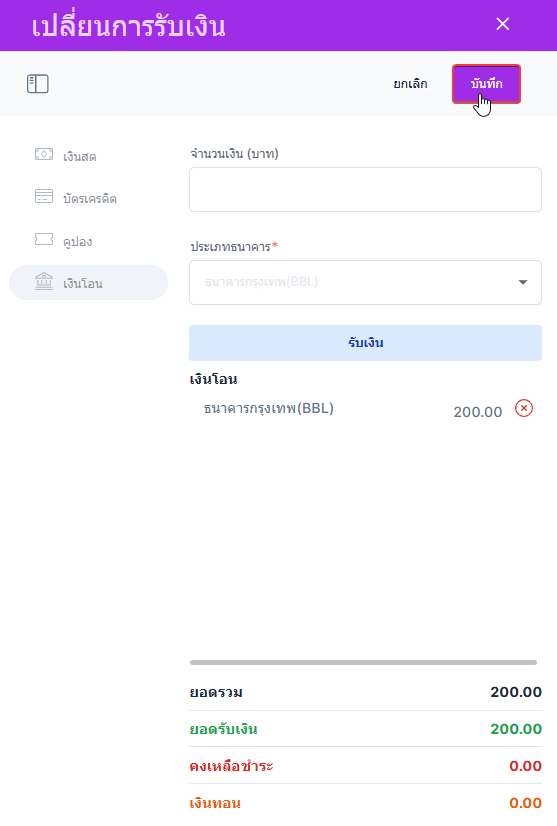Remove the ธนาคารกรุงเทพ(BBL) 200.00 entry
The image size is (557, 826).
(524, 408)
